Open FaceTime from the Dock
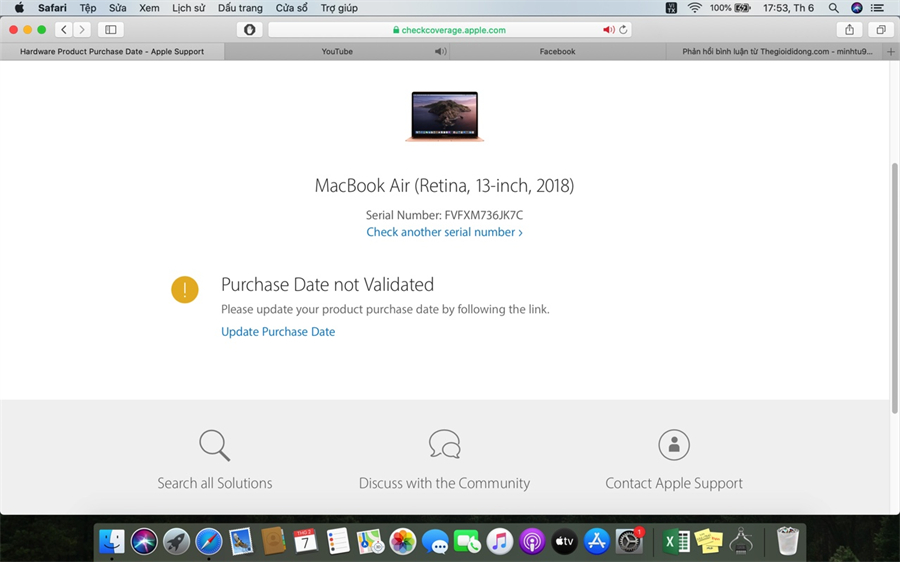Screen dimensions: 900x562 (x=467, y=541)
